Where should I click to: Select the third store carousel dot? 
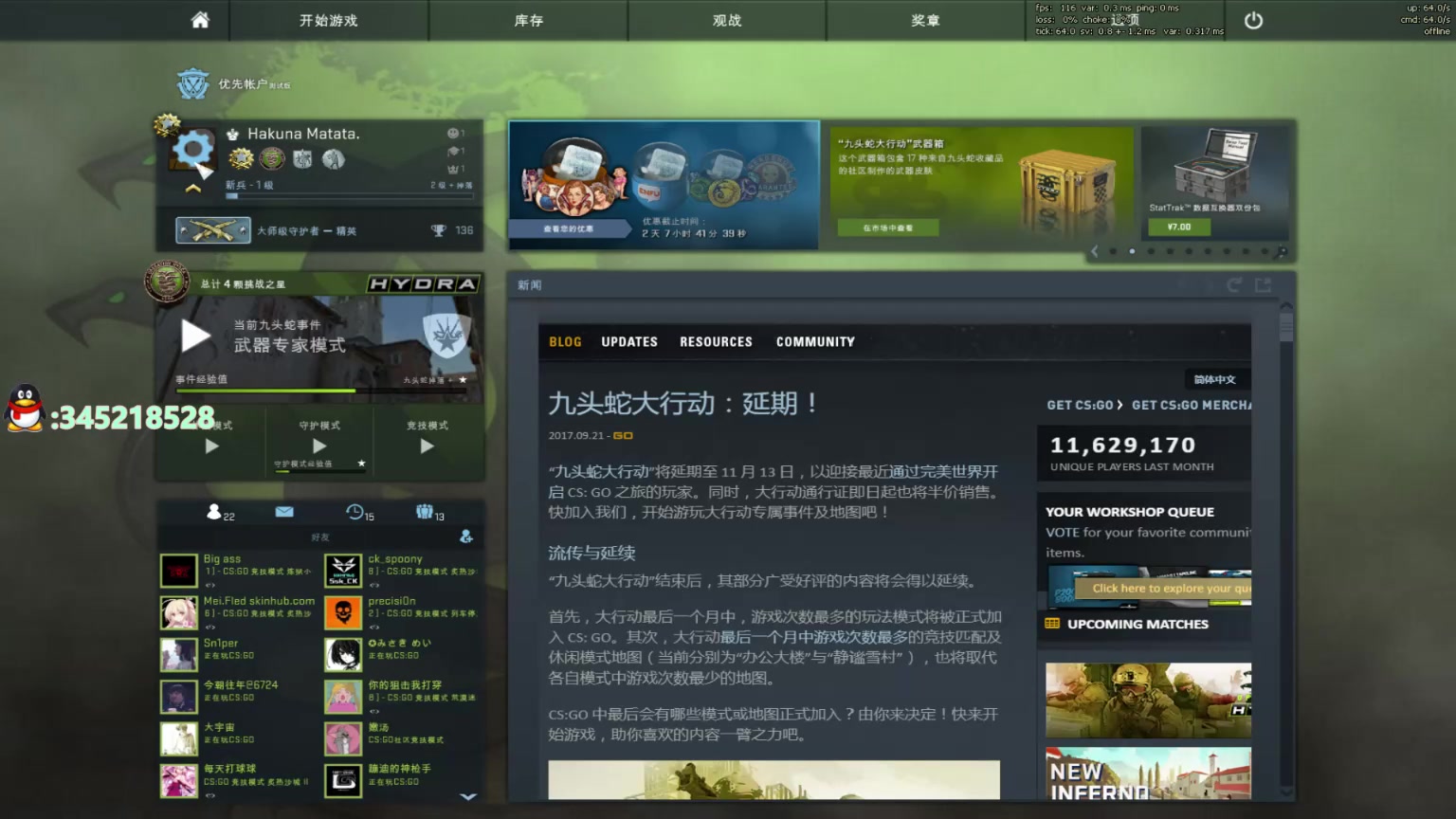1151,251
